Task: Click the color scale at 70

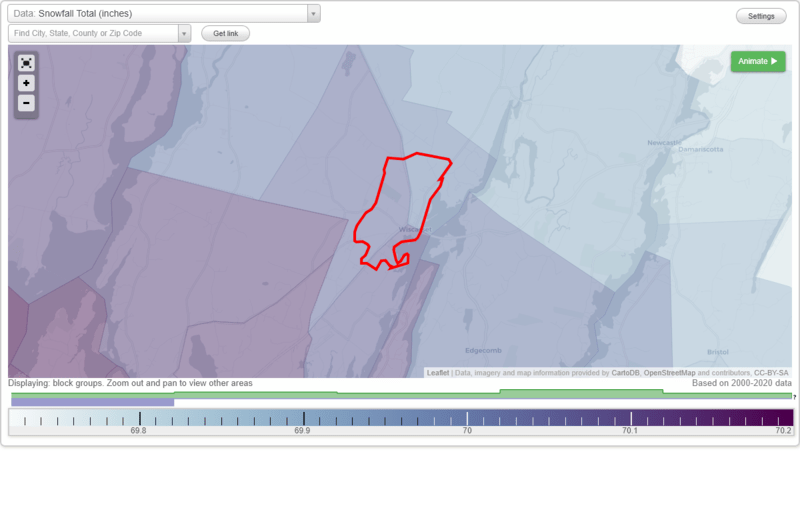Action: 467,419
